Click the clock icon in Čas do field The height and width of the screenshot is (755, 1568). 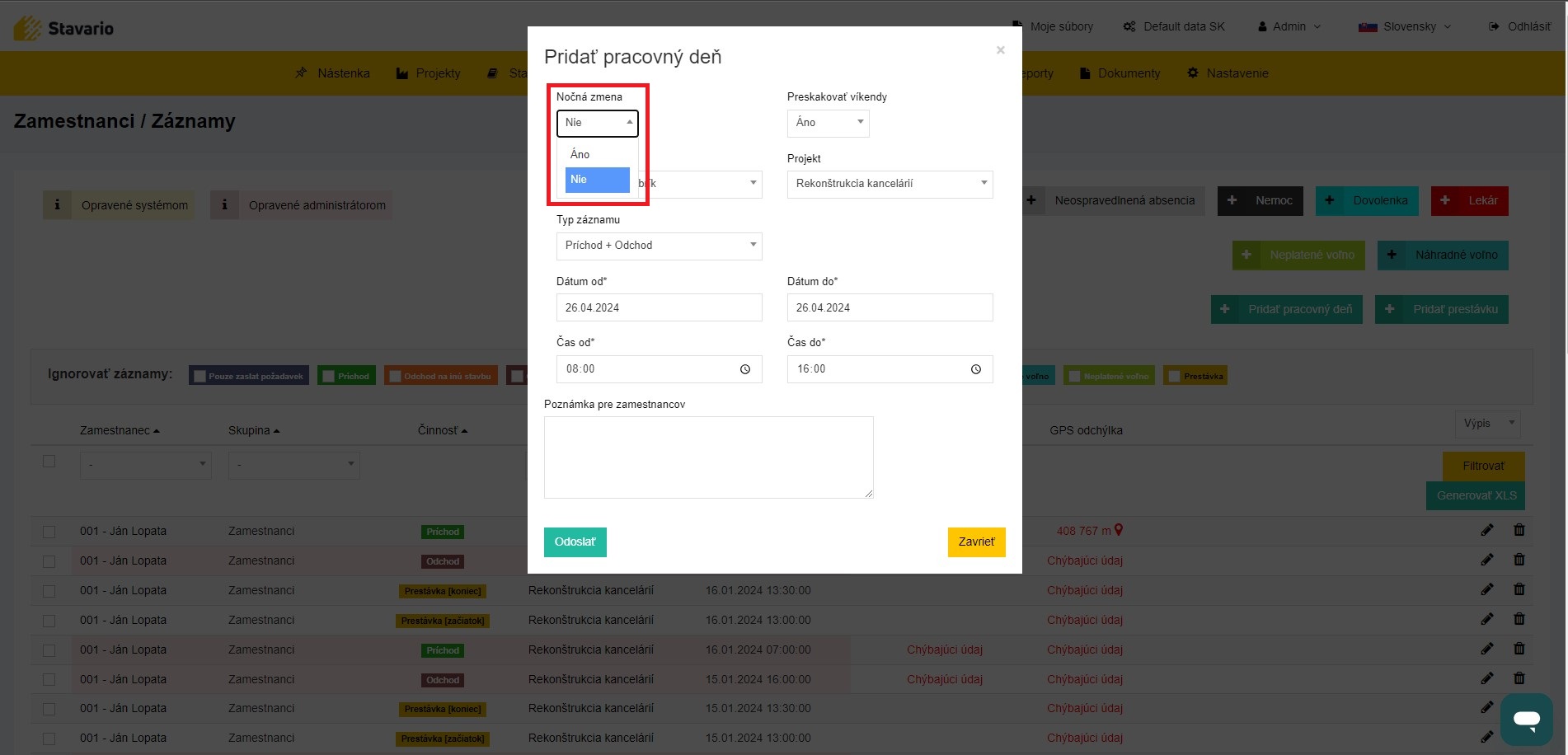[x=975, y=369]
